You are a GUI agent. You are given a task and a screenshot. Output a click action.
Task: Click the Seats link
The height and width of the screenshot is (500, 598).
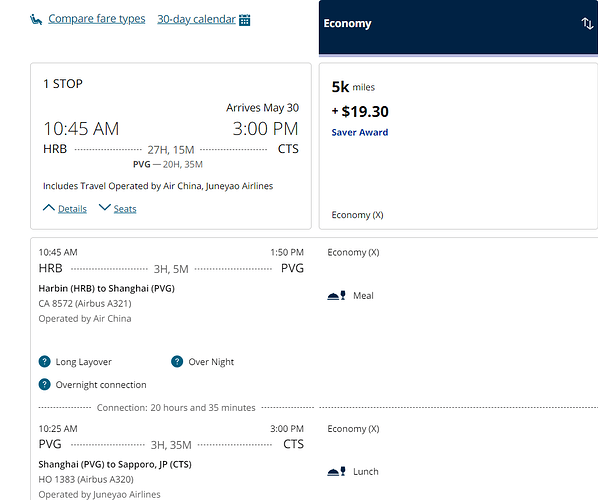pos(125,209)
